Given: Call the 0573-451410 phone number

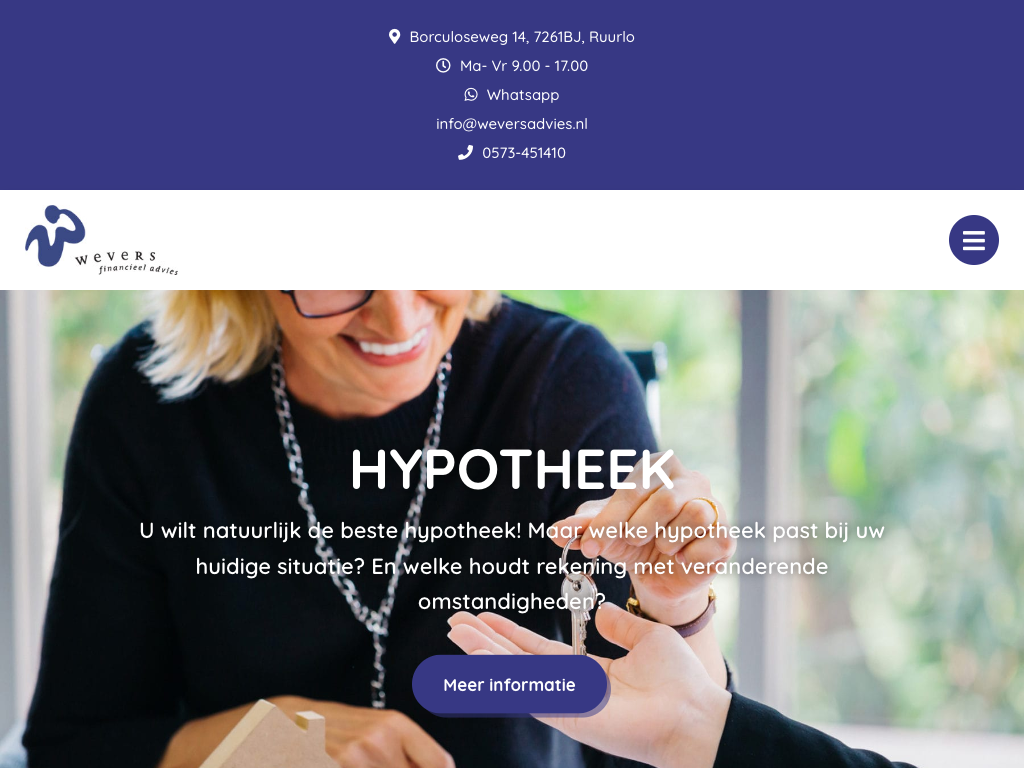Looking at the screenshot, I should (524, 153).
